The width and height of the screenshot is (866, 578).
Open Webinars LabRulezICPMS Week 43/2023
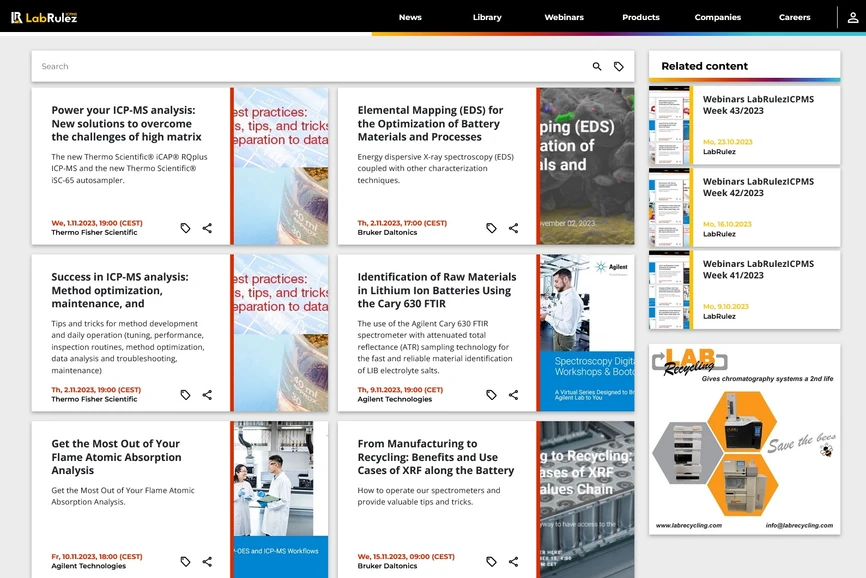[758, 105]
